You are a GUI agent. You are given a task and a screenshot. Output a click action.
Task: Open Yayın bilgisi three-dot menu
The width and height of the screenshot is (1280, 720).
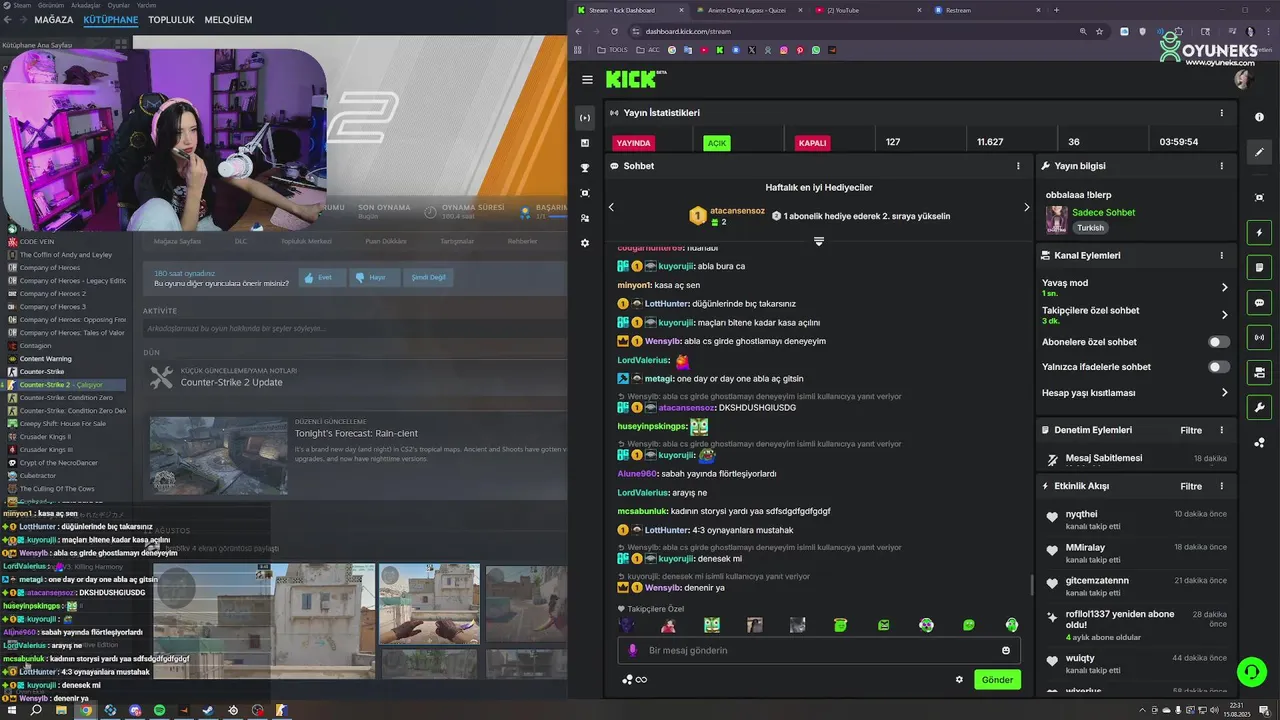(1221, 166)
